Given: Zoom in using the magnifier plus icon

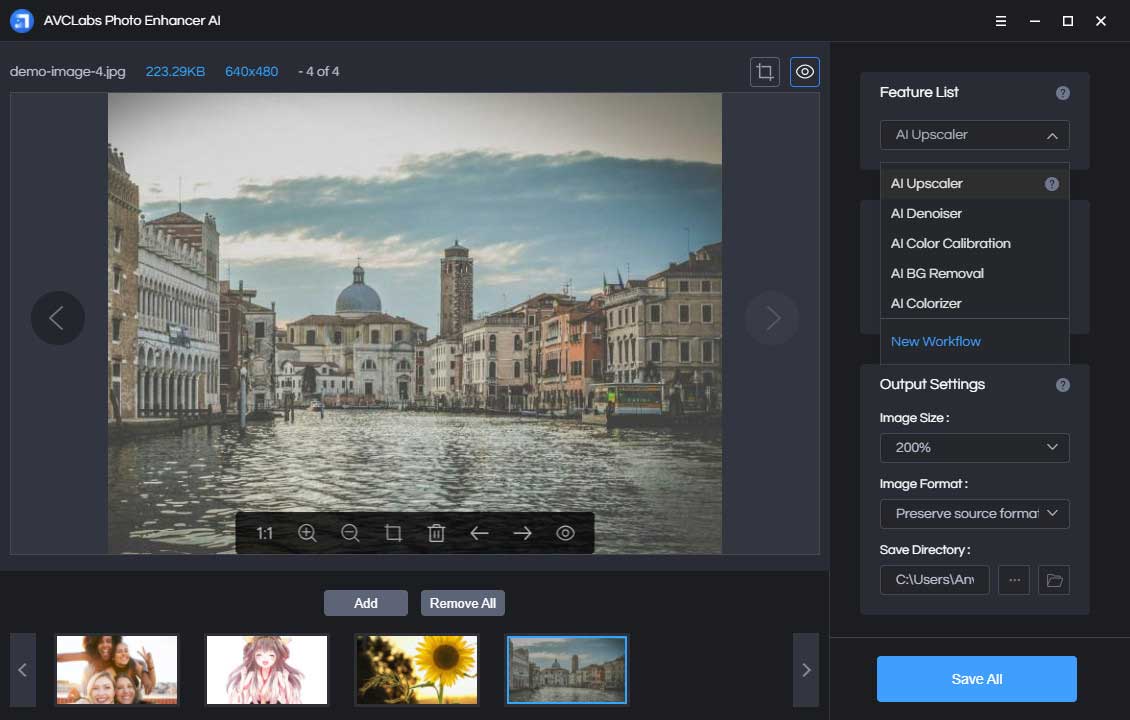Looking at the screenshot, I should 307,533.
